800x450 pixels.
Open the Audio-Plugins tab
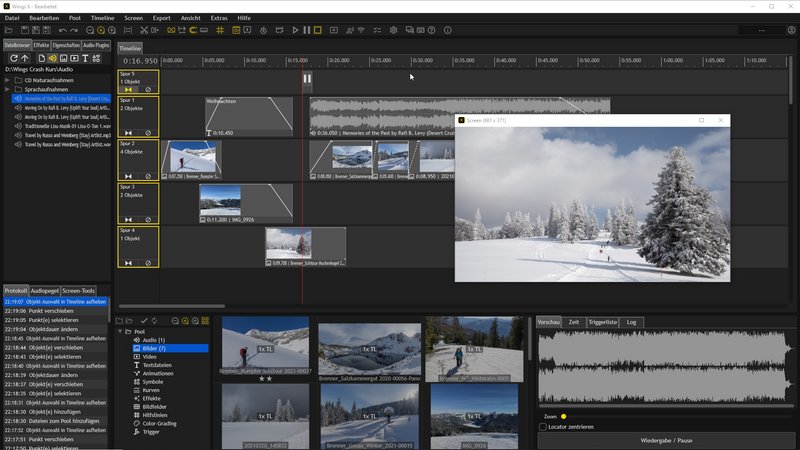(96, 45)
